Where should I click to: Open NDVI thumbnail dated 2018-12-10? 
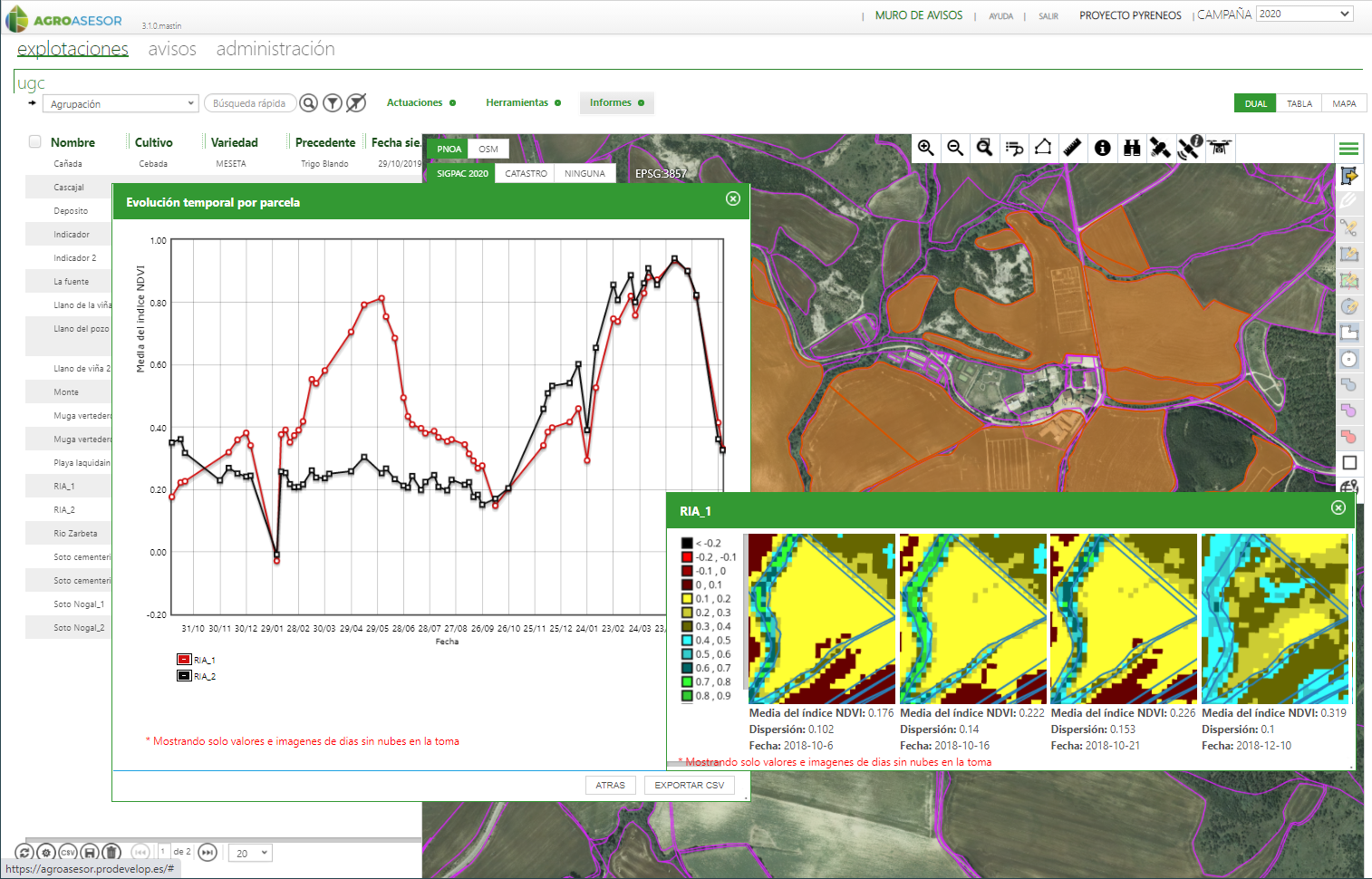coord(1274,619)
